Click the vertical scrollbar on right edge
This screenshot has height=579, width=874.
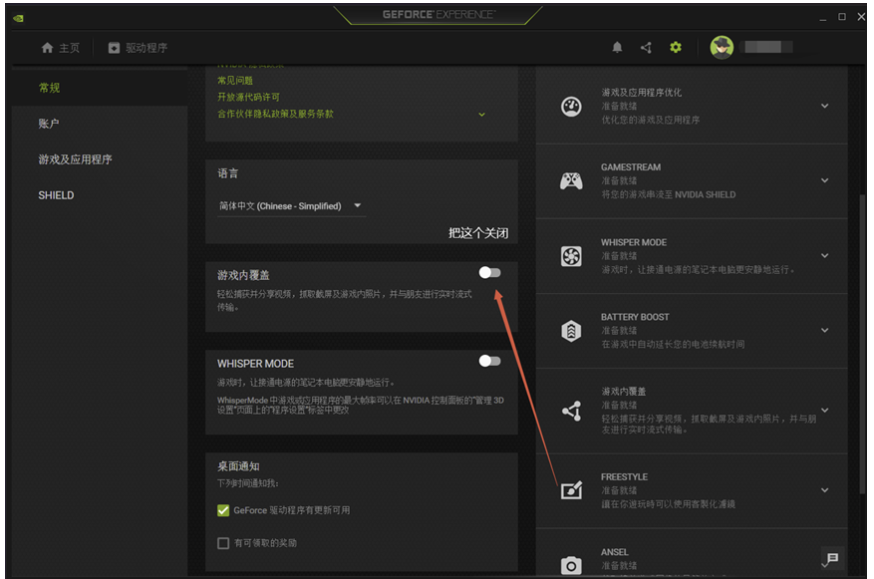(862, 346)
